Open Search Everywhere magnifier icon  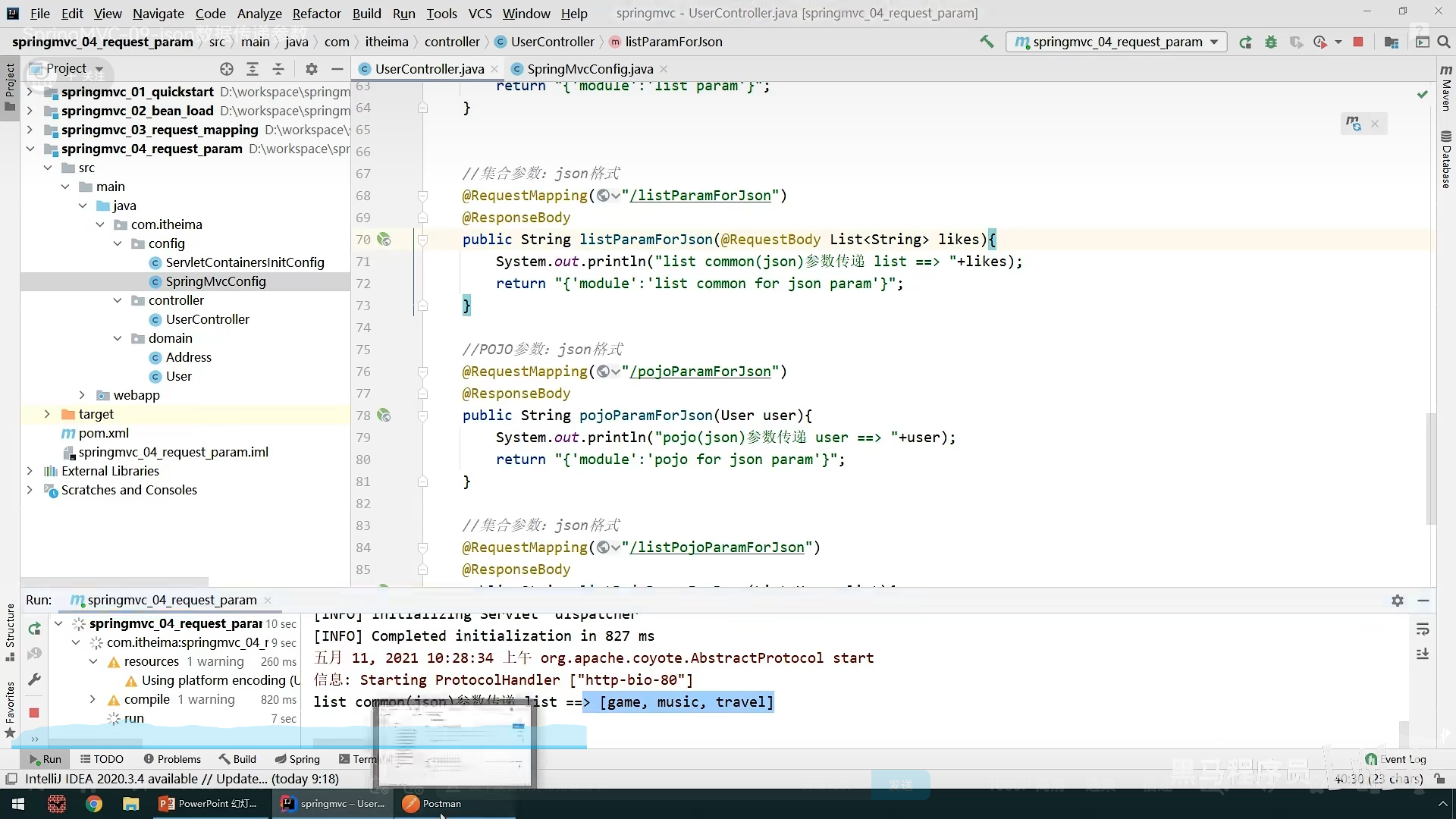click(x=1444, y=42)
